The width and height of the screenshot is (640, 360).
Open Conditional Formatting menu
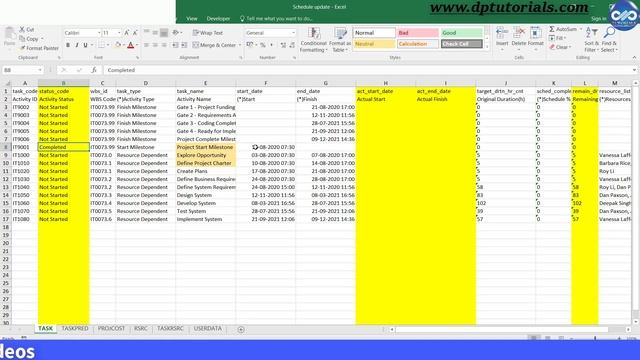tap(313, 40)
